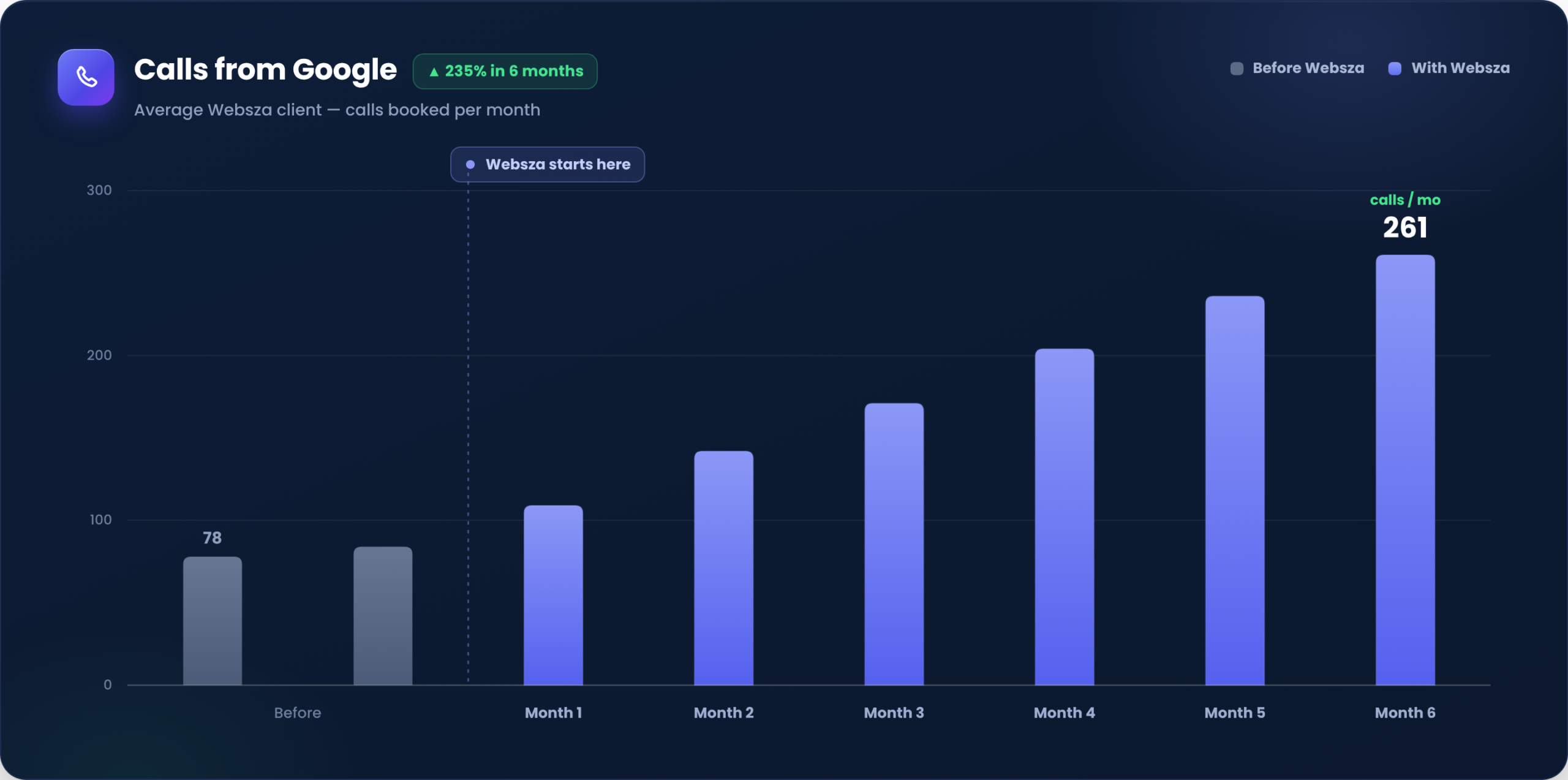
Task: Click the 'Before Websza' legend text
Action: (x=1308, y=68)
